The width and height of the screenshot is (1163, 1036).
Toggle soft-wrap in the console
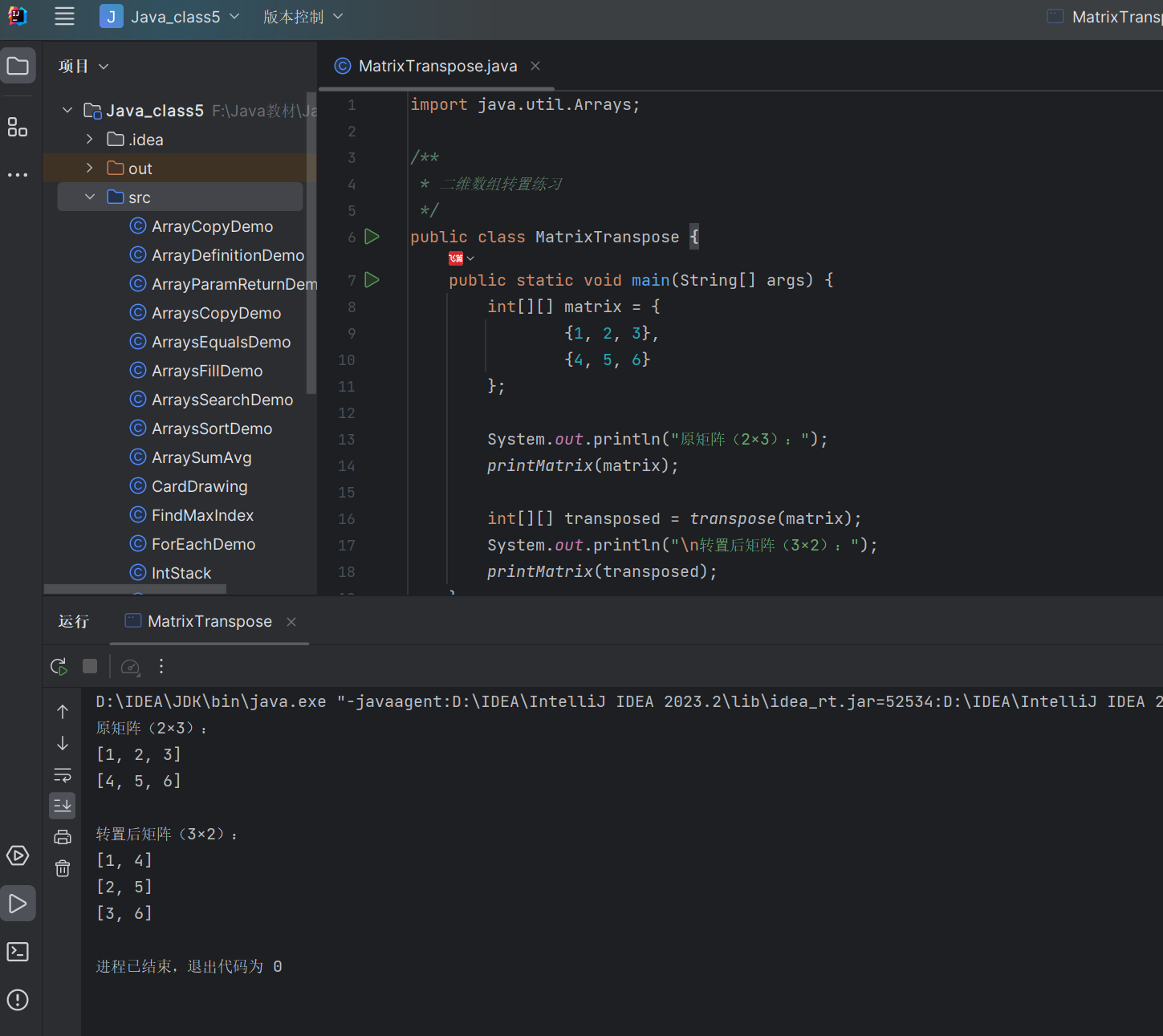point(63,775)
